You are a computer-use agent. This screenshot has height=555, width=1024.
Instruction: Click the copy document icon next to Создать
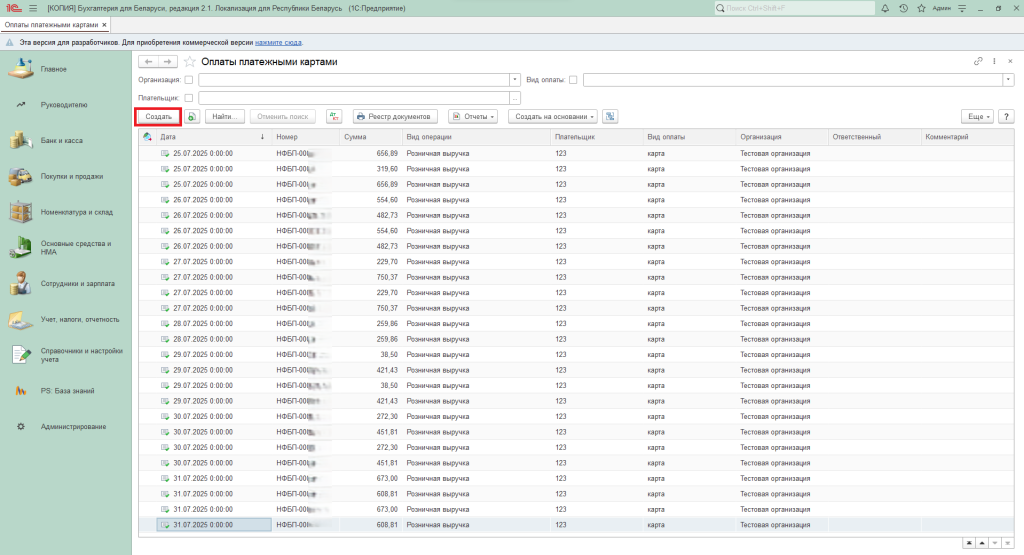(x=192, y=116)
